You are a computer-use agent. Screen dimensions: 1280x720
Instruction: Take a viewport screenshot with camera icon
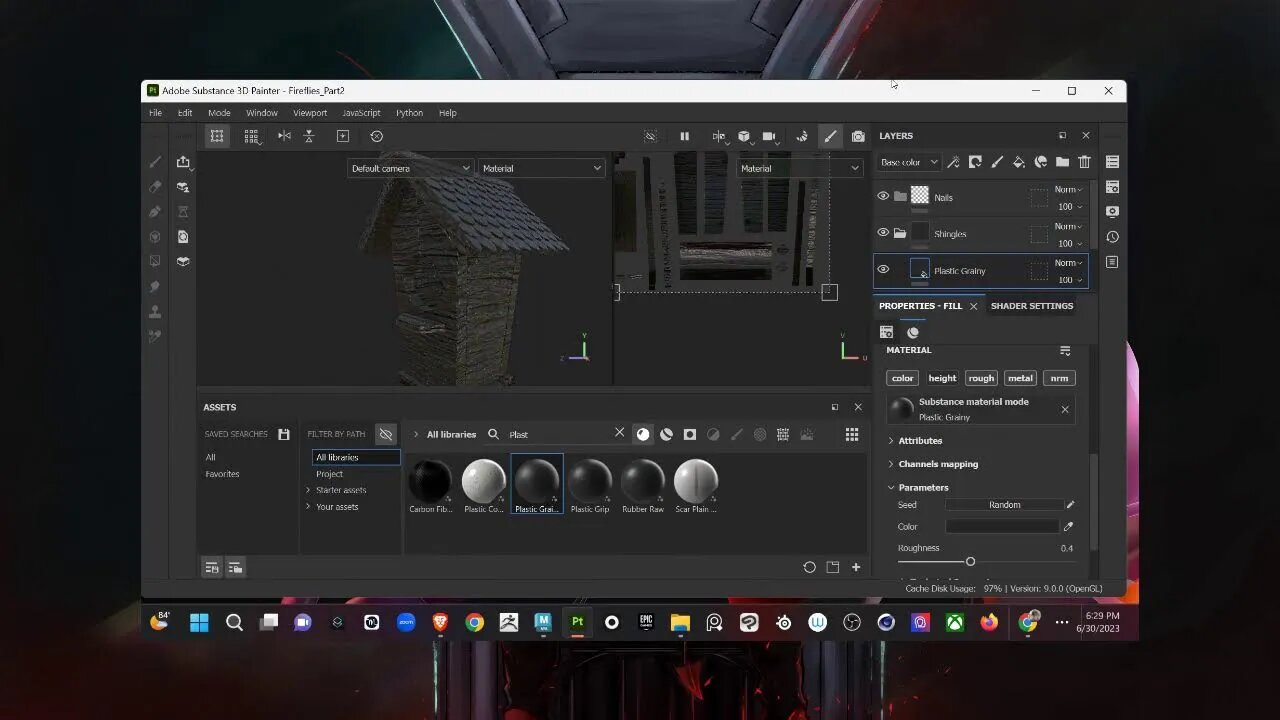tap(858, 136)
